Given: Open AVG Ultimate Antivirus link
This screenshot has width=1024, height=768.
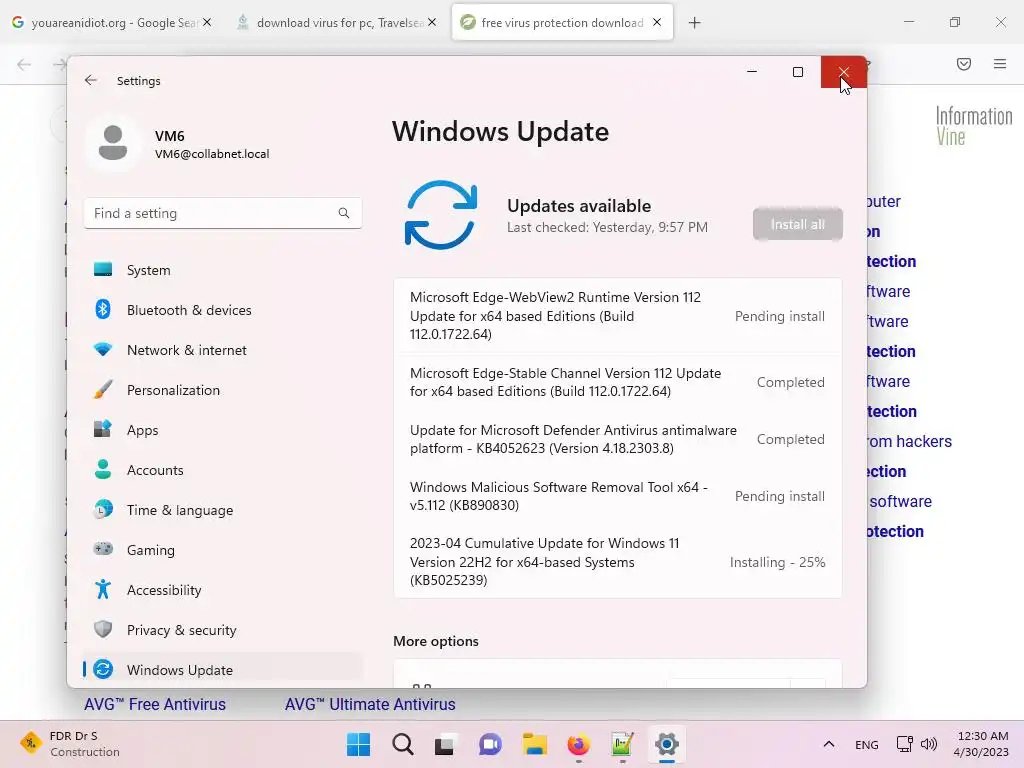Looking at the screenshot, I should pyautogui.click(x=370, y=704).
